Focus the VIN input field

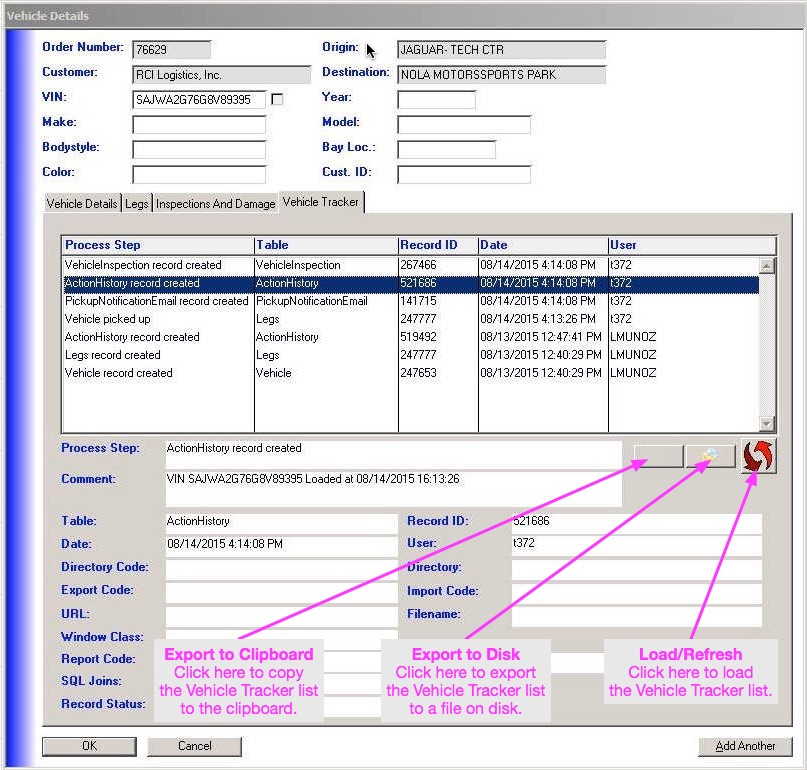[x=199, y=99]
